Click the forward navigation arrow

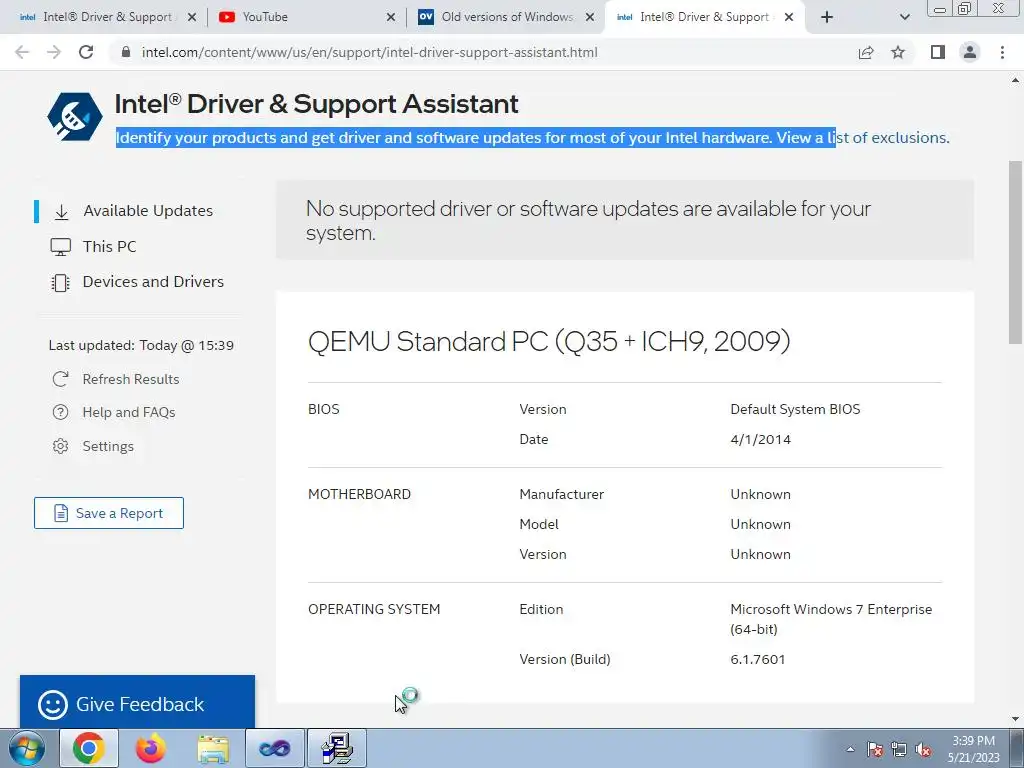[x=54, y=52]
